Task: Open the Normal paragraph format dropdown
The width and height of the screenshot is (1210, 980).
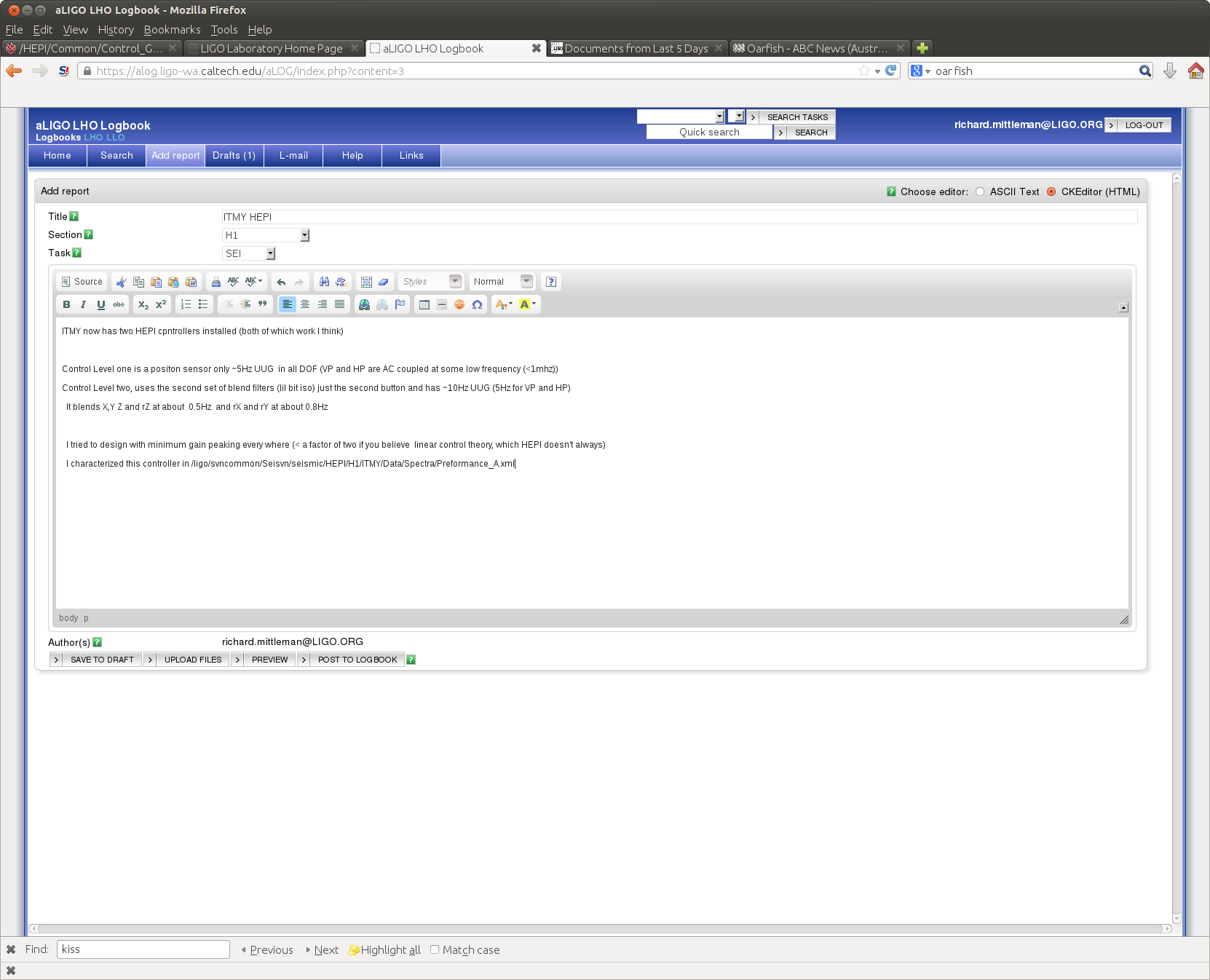Action: click(502, 282)
